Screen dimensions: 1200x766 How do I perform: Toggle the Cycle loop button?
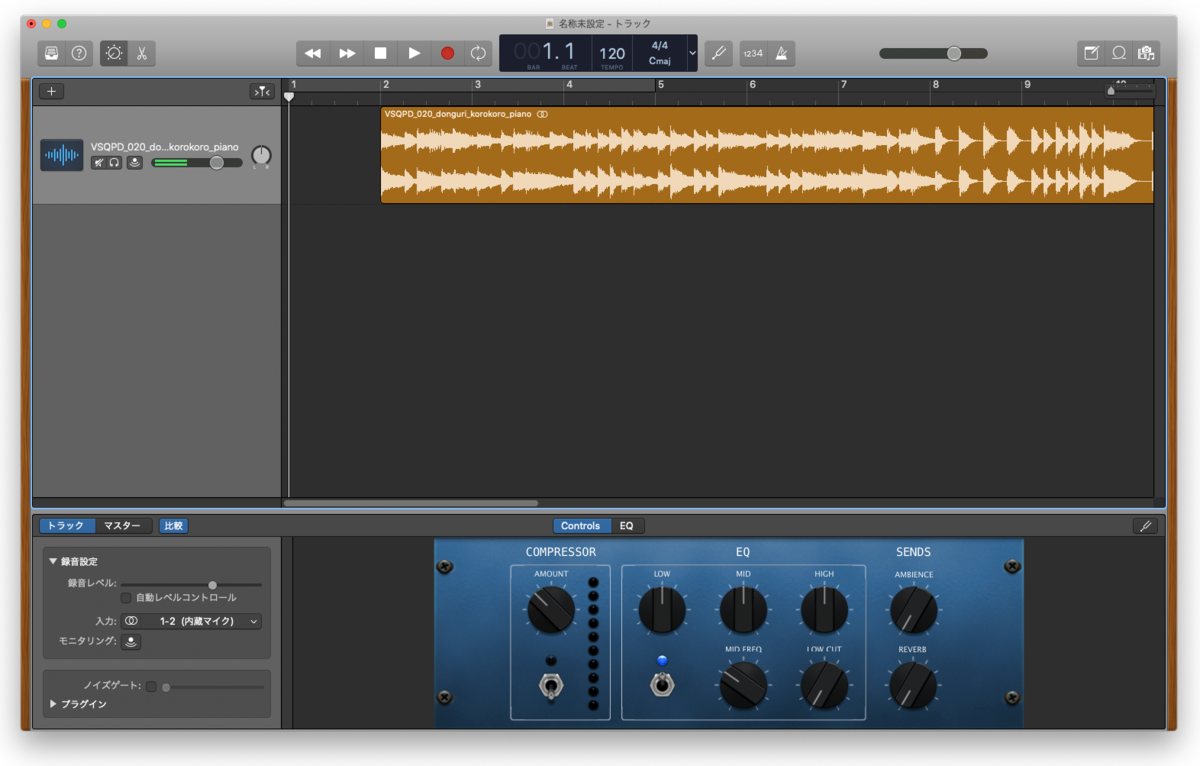tap(478, 53)
